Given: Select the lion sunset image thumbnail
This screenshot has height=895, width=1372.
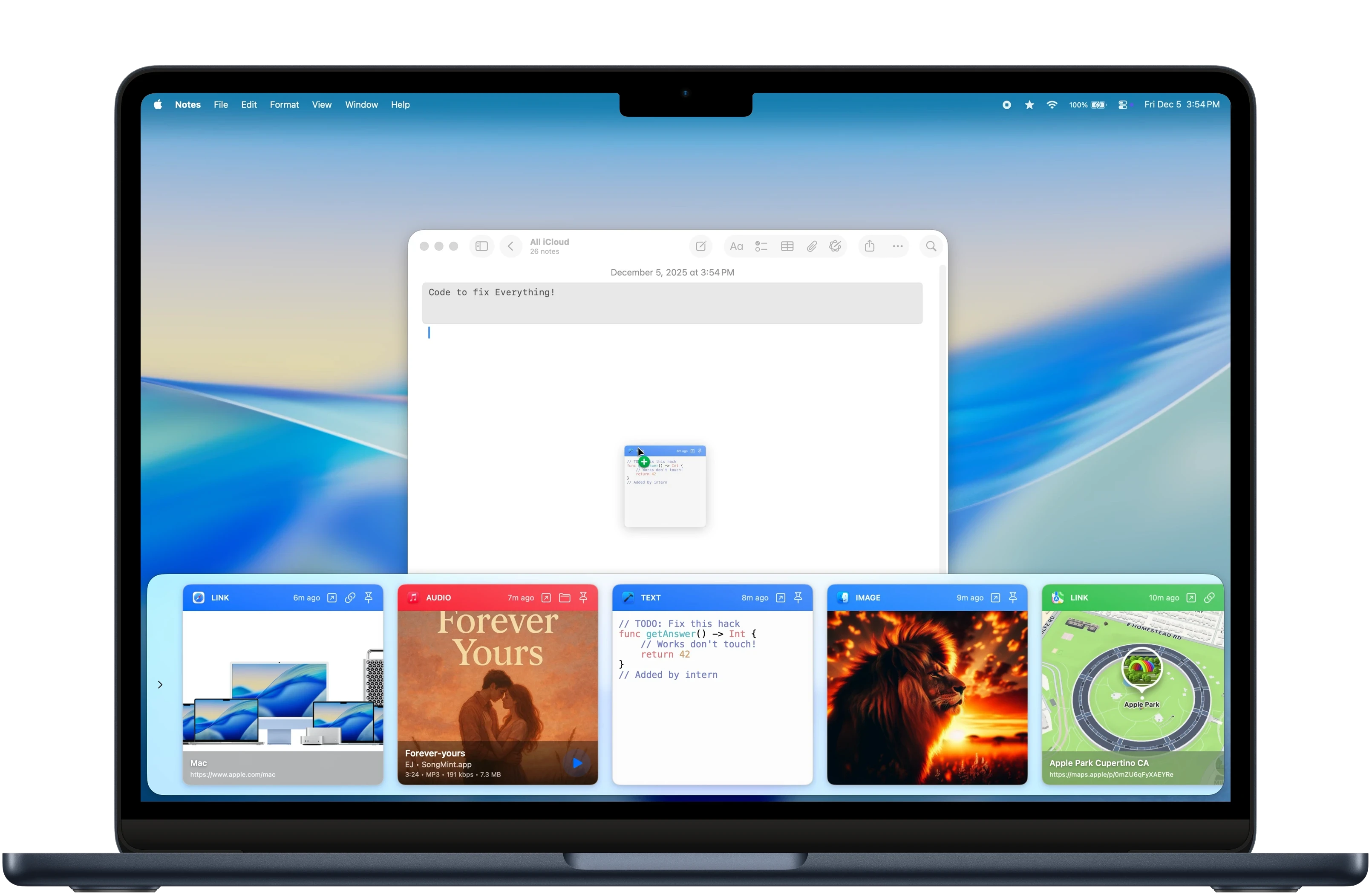Looking at the screenshot, I should tap(927, 697).
